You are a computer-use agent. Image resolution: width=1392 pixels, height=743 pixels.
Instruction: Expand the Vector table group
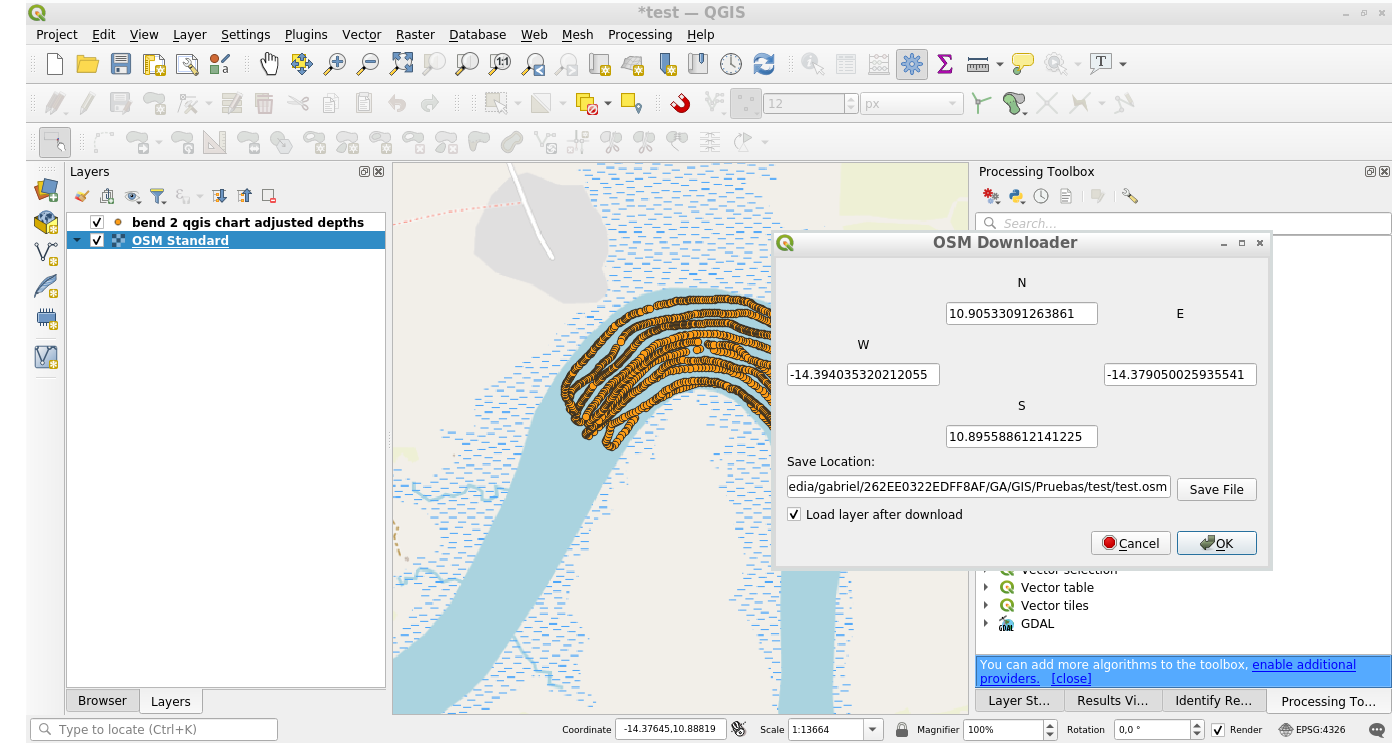pos(986,587)
